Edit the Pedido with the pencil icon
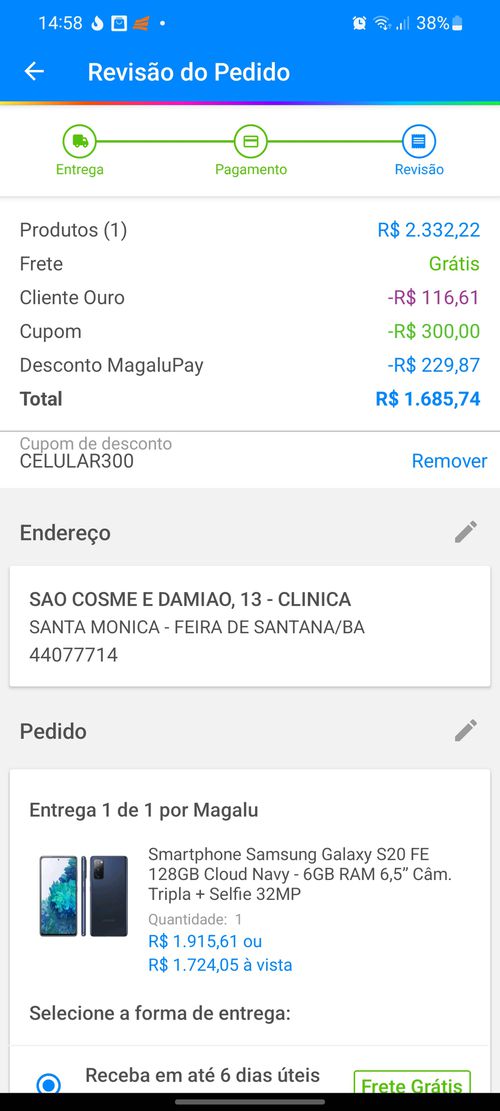500x1111 pixels. (x=466, y=731)
